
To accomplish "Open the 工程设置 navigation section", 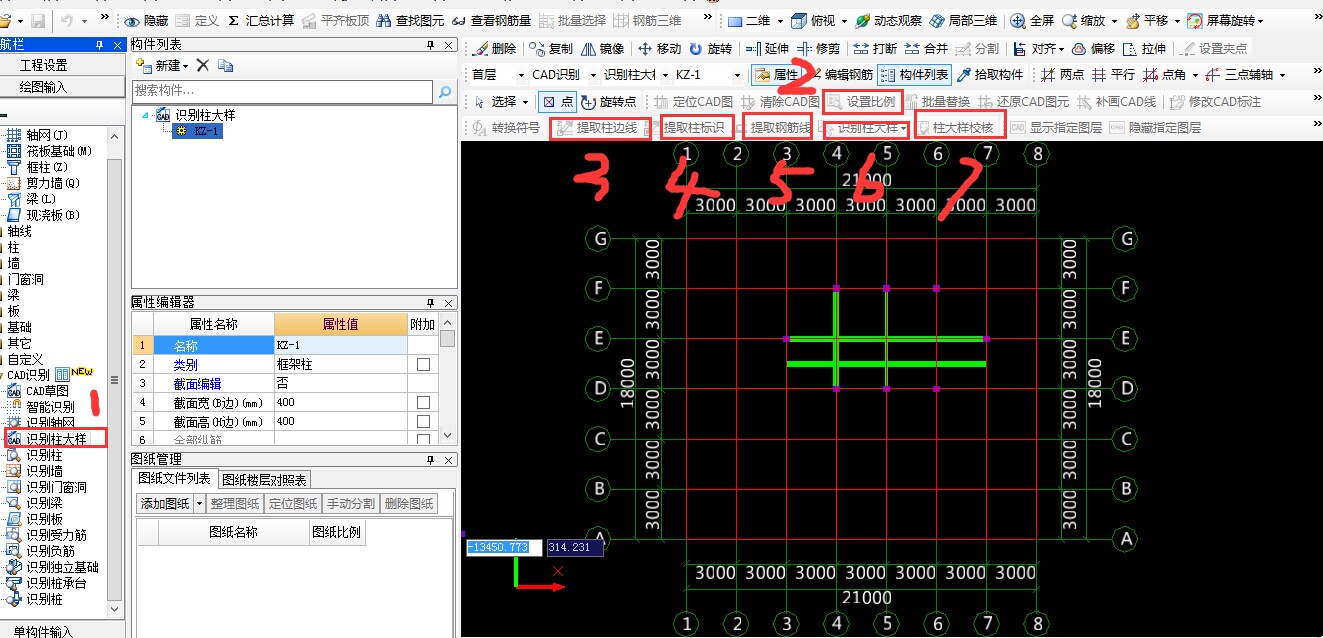I will click(44, 65).
